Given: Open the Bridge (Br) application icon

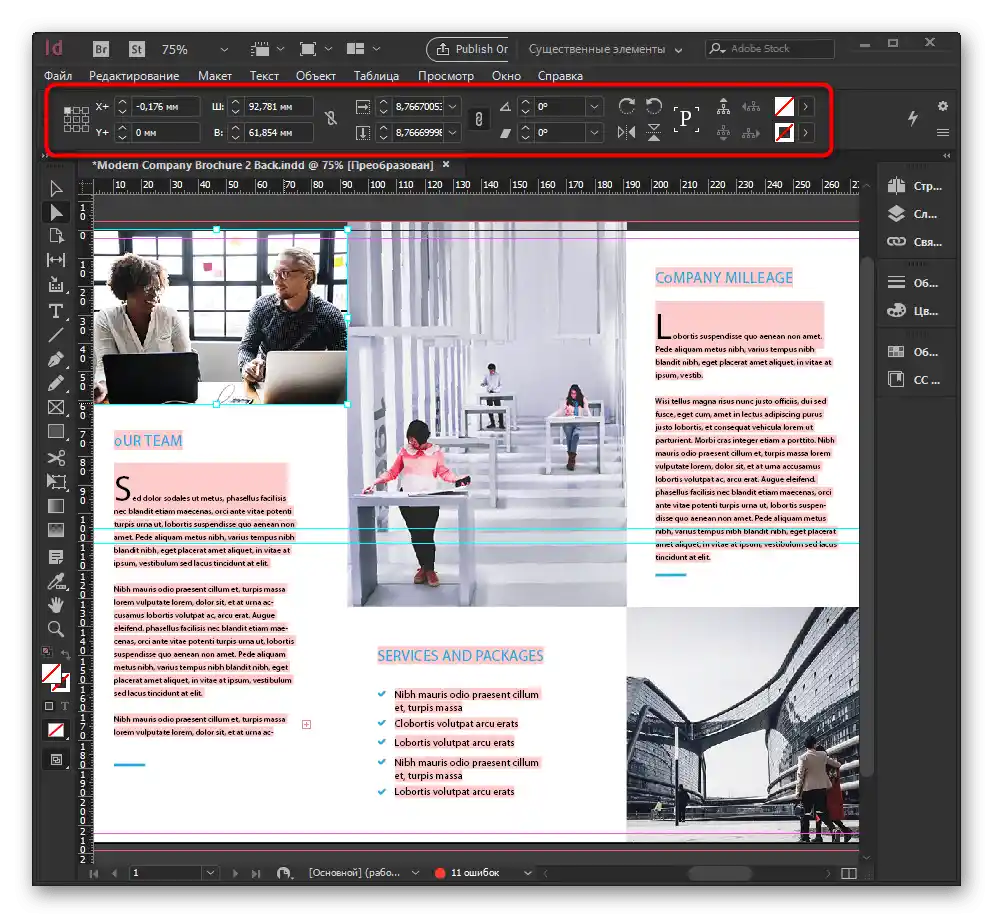Looking at the screenshot, I should 101,49.
